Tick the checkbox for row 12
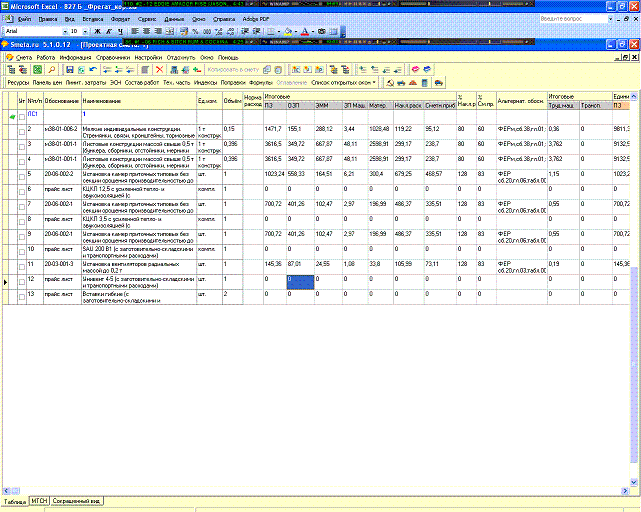641x512 pixels. coord(22,282)
